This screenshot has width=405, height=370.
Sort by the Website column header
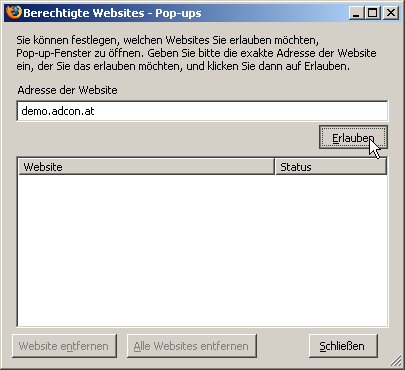click(x=146, y=167)
